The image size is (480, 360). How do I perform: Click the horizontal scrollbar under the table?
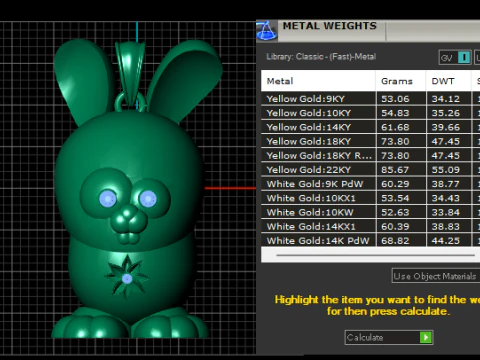coord(375,255)
